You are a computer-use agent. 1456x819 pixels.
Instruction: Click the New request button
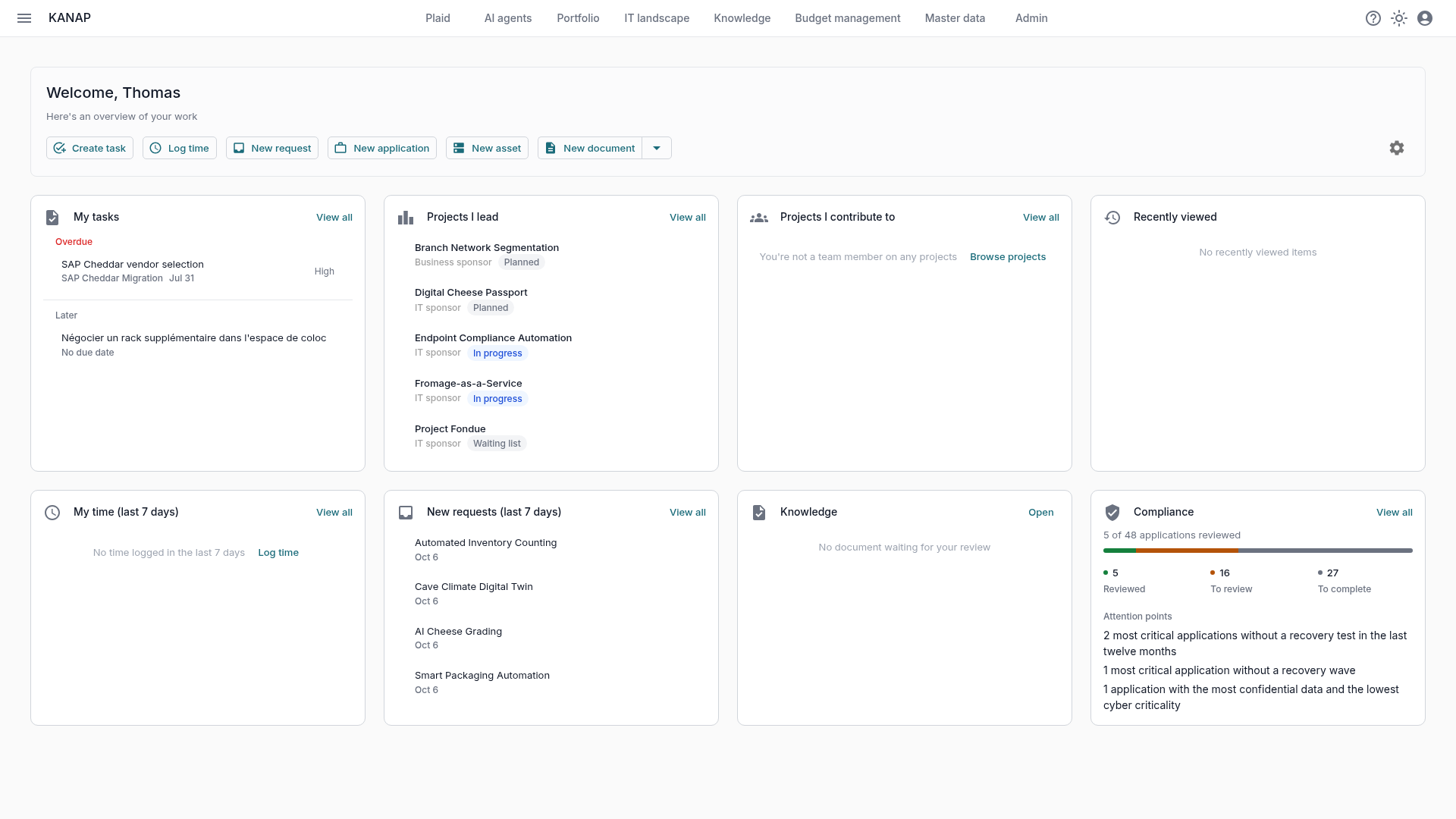[272, 148]
